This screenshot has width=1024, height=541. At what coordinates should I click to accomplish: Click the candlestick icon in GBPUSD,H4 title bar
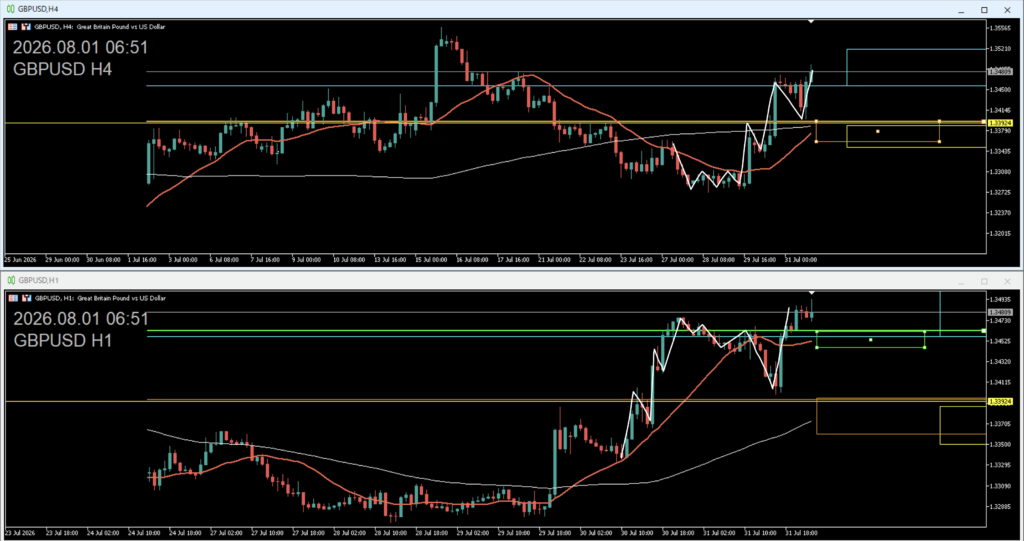coord(10,9)
